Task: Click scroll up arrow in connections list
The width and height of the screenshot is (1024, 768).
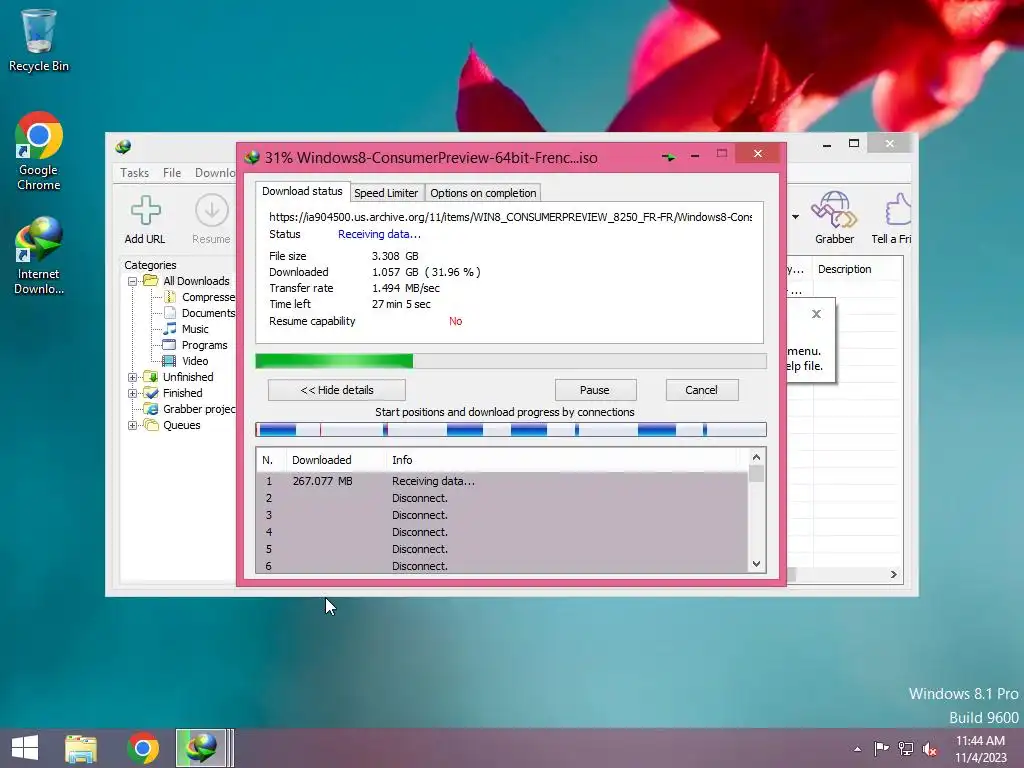Action: (x=756, y=457)
